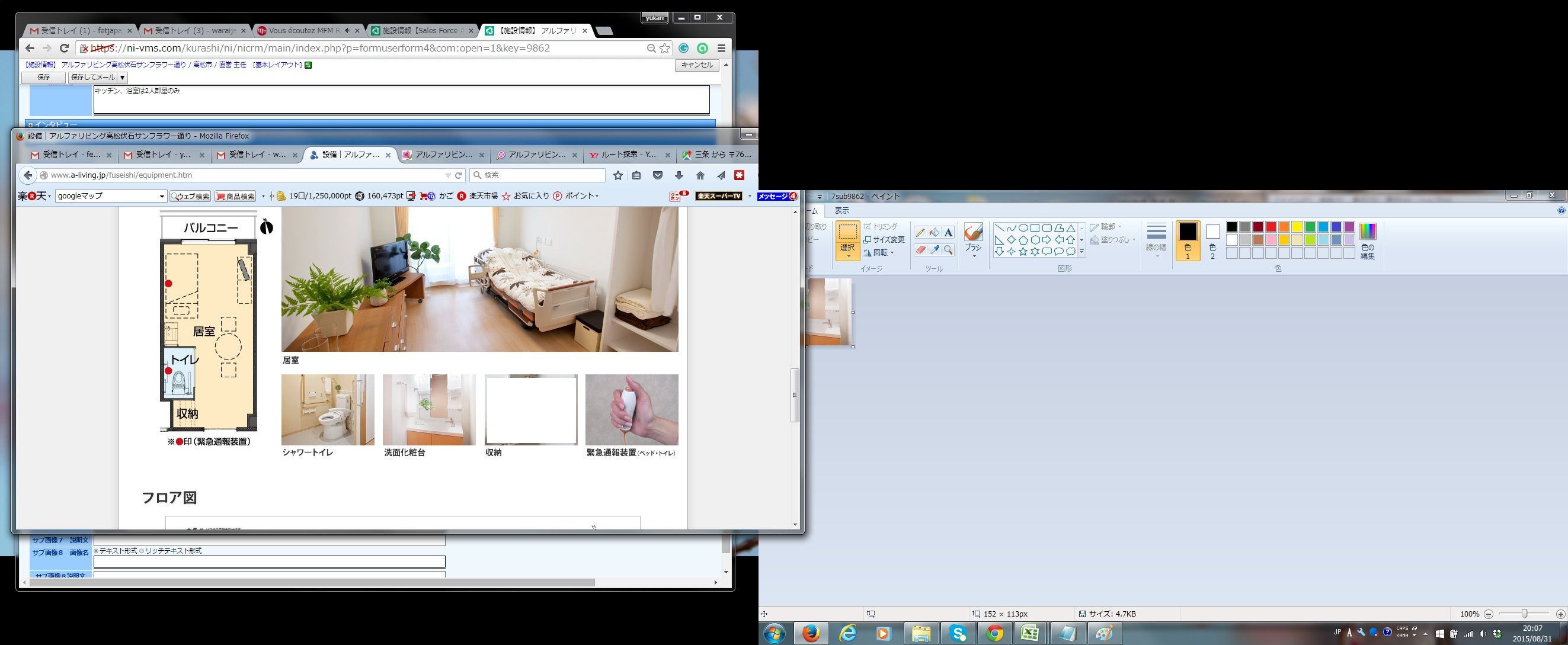The width and height of the screenshot is (1568, 645).
Task: Open Chrome hamburger menu
Action: click(721, 48)
